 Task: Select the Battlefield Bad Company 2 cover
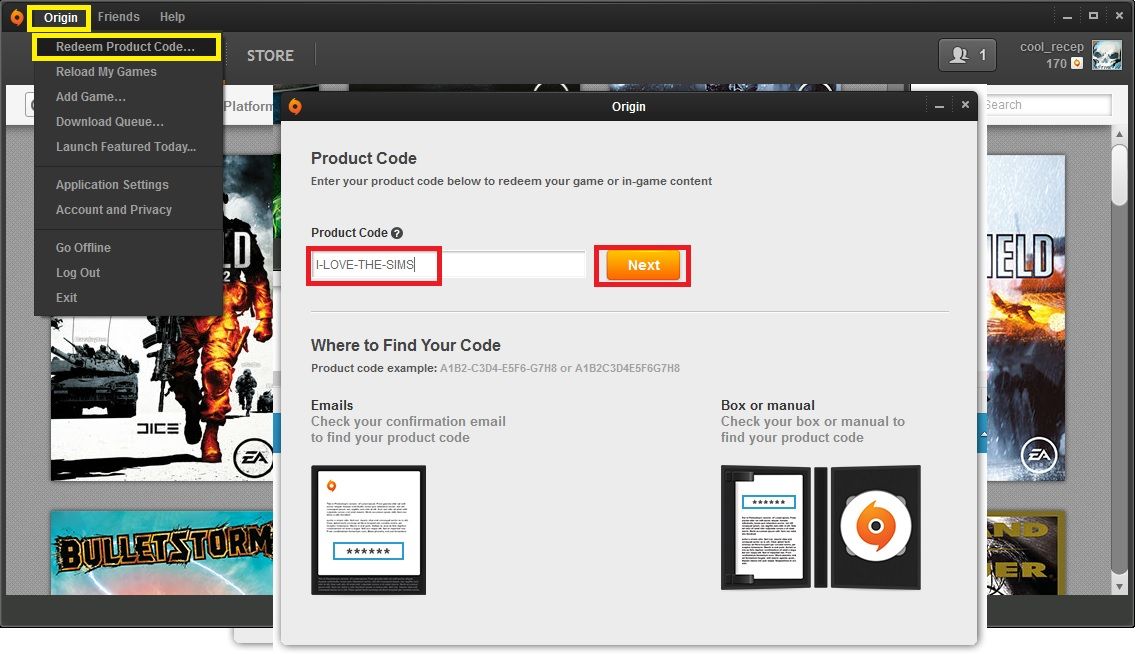pyautogui.click(x=161, y=318)
